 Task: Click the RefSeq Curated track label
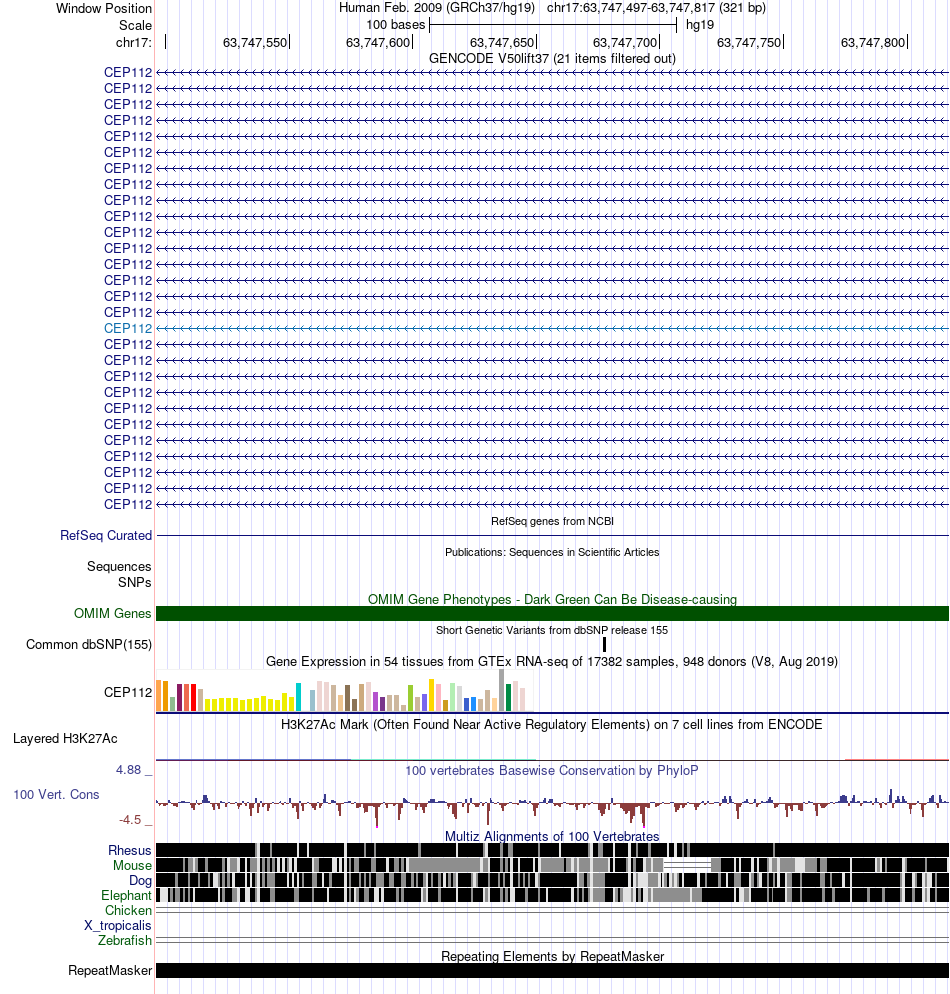(x=106, y=536)
